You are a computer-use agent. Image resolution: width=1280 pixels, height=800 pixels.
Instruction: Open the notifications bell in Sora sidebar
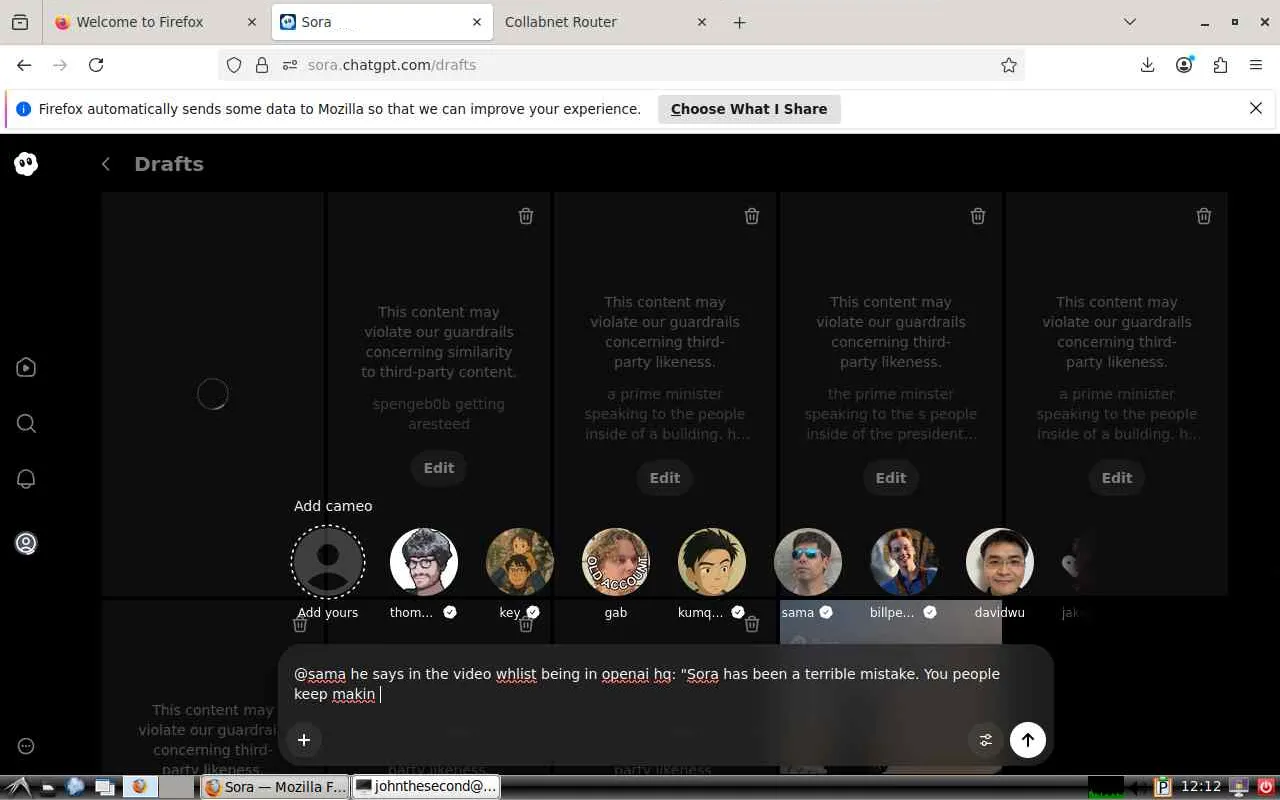pyautogui.click(x=26, y=479)
